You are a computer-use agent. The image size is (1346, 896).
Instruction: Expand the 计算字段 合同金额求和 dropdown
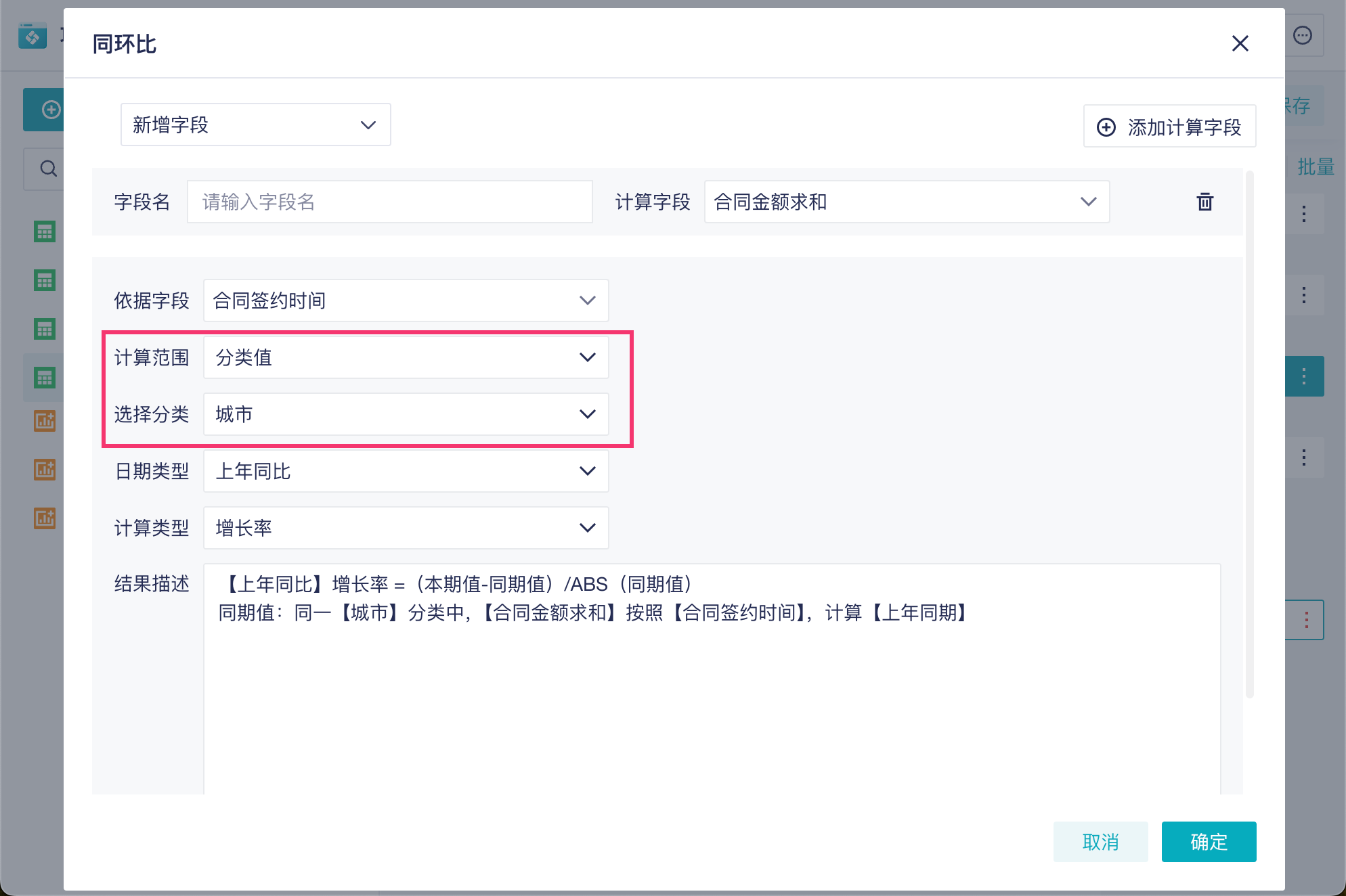907,202
